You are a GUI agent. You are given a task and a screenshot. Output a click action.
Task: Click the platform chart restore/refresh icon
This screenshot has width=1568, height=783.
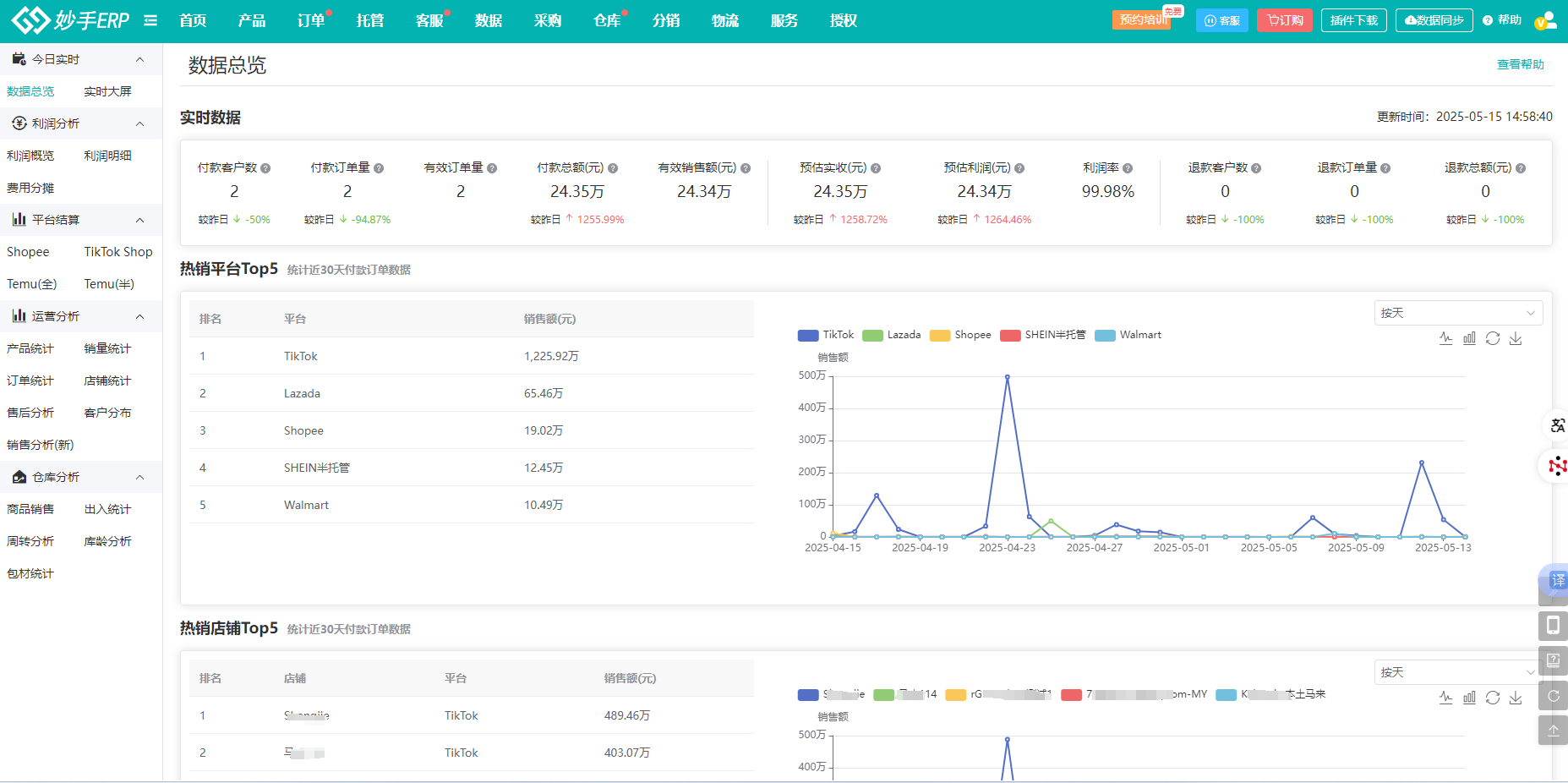pos(1493,338)
